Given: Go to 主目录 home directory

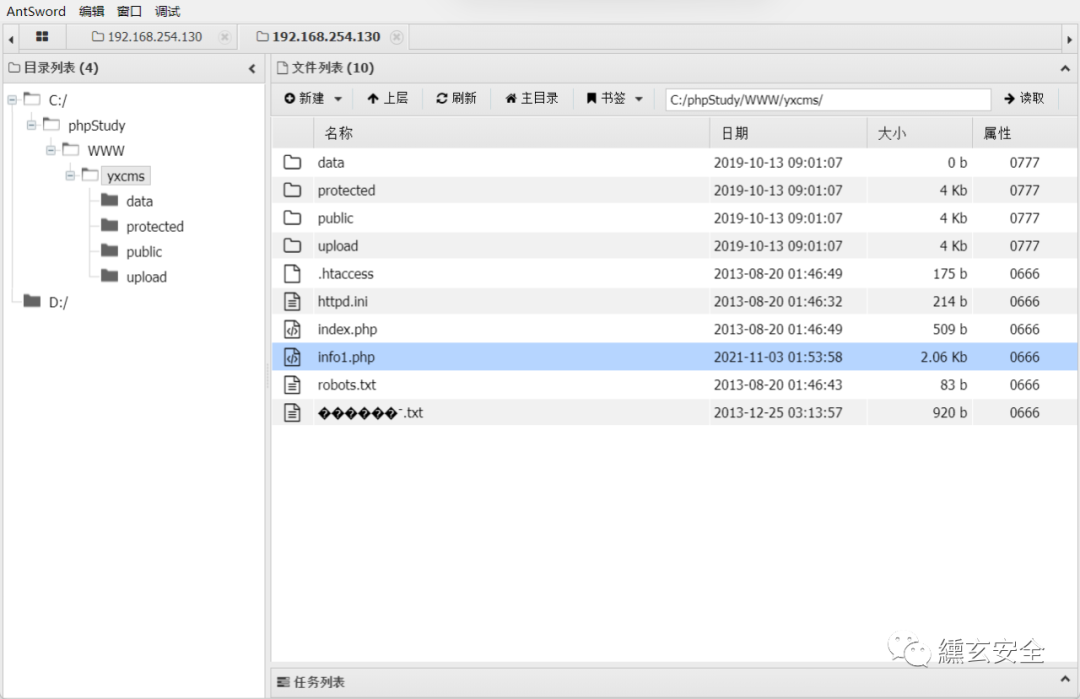Looking at the screenshot, I should pos(532,98).
